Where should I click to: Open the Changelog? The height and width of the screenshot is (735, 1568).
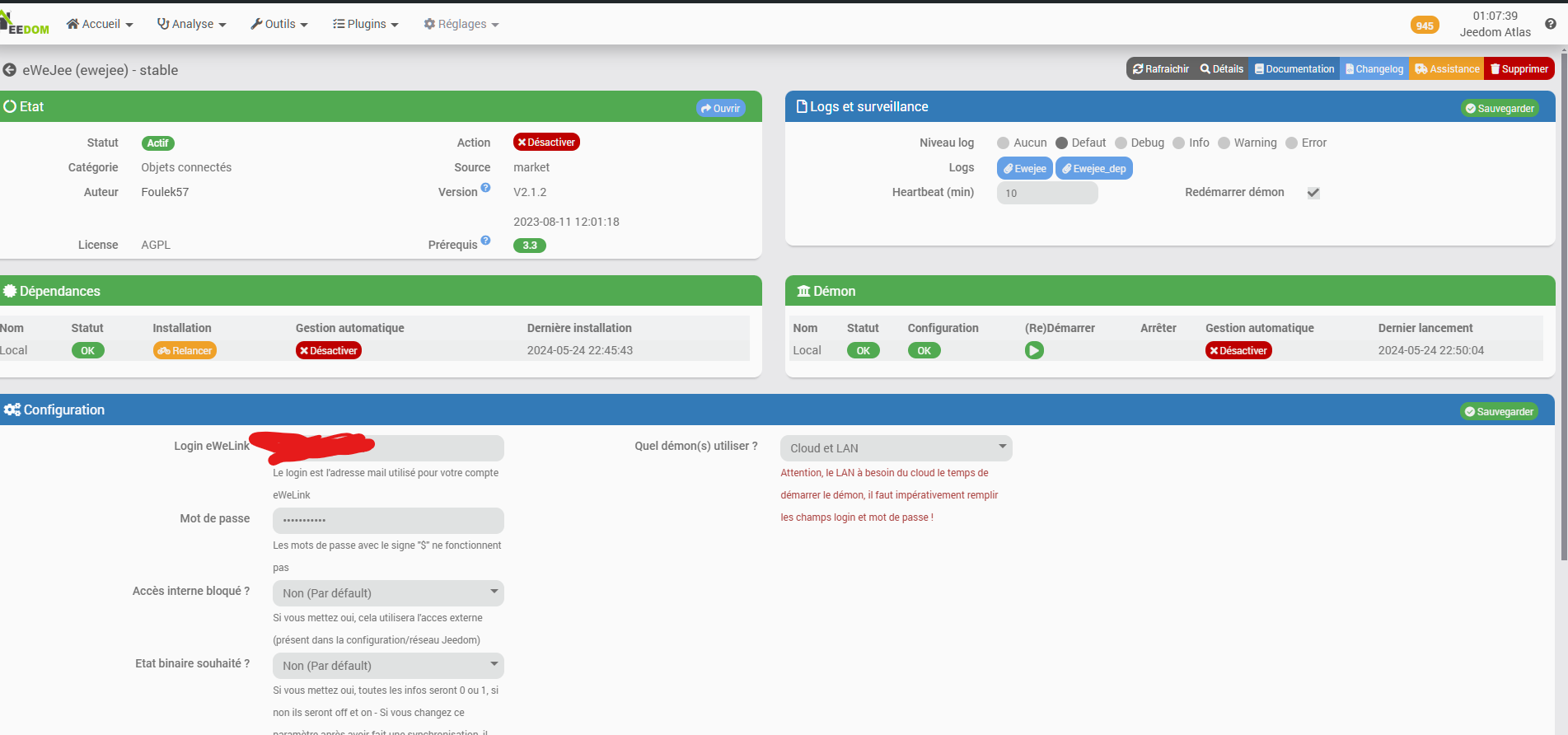pos(1374,69)
